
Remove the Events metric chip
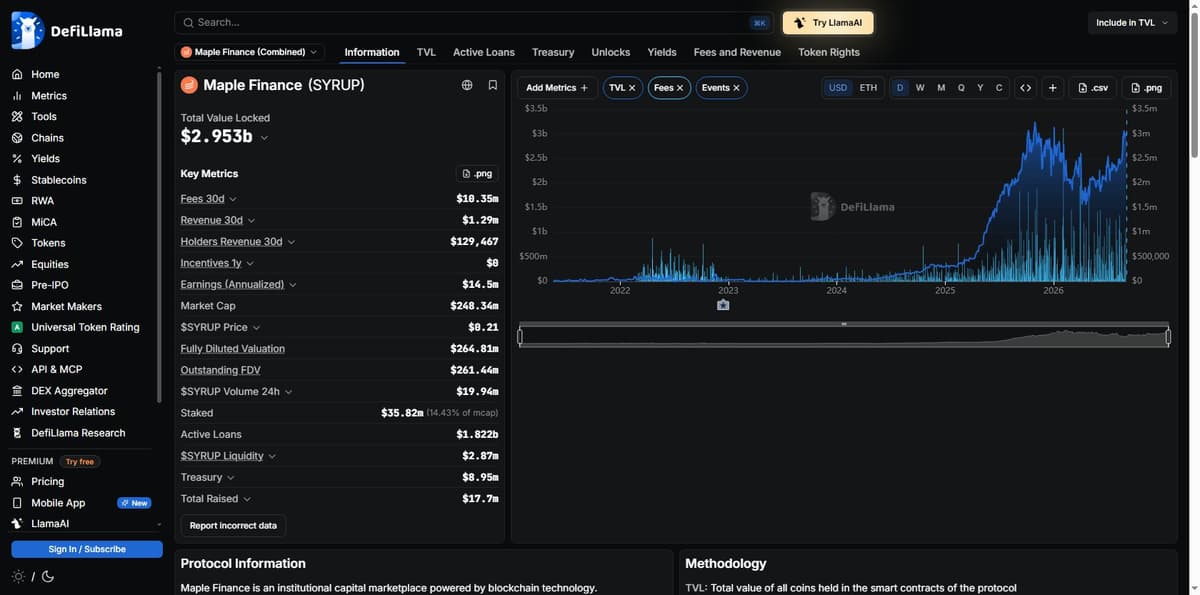coord(736,88)
